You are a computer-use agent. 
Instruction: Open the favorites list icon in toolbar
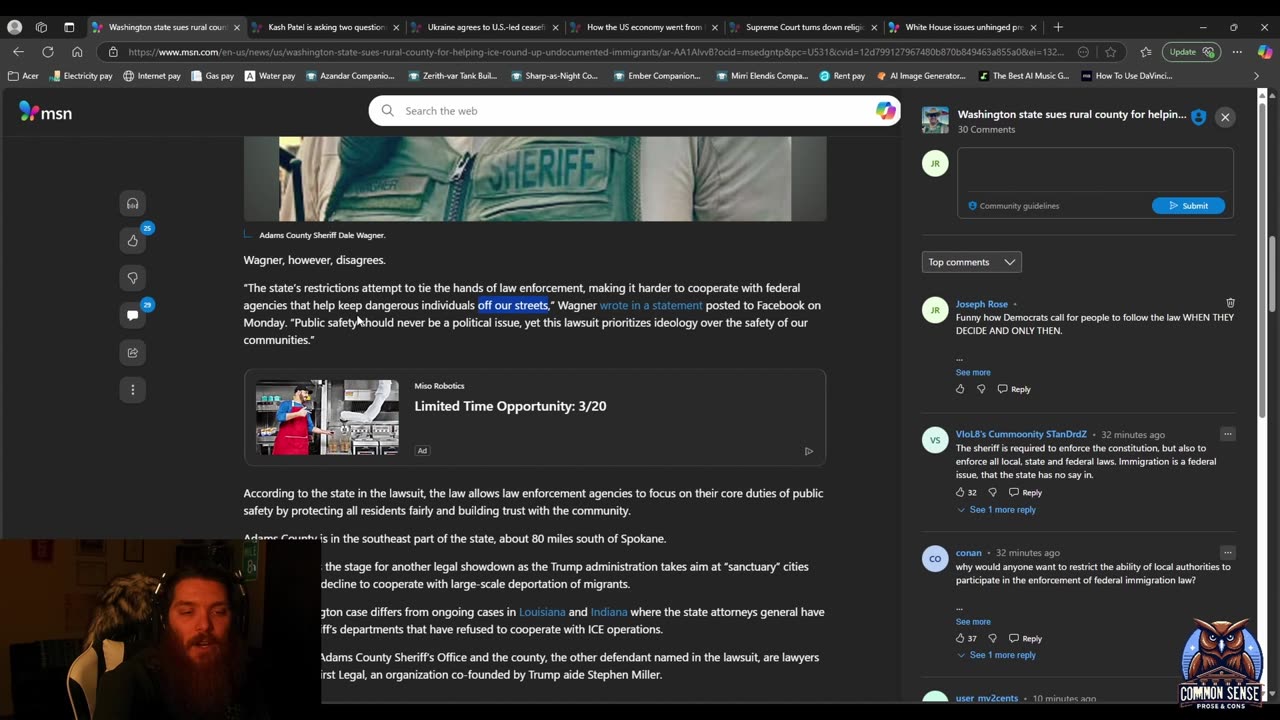click(x=1146, y=52)
